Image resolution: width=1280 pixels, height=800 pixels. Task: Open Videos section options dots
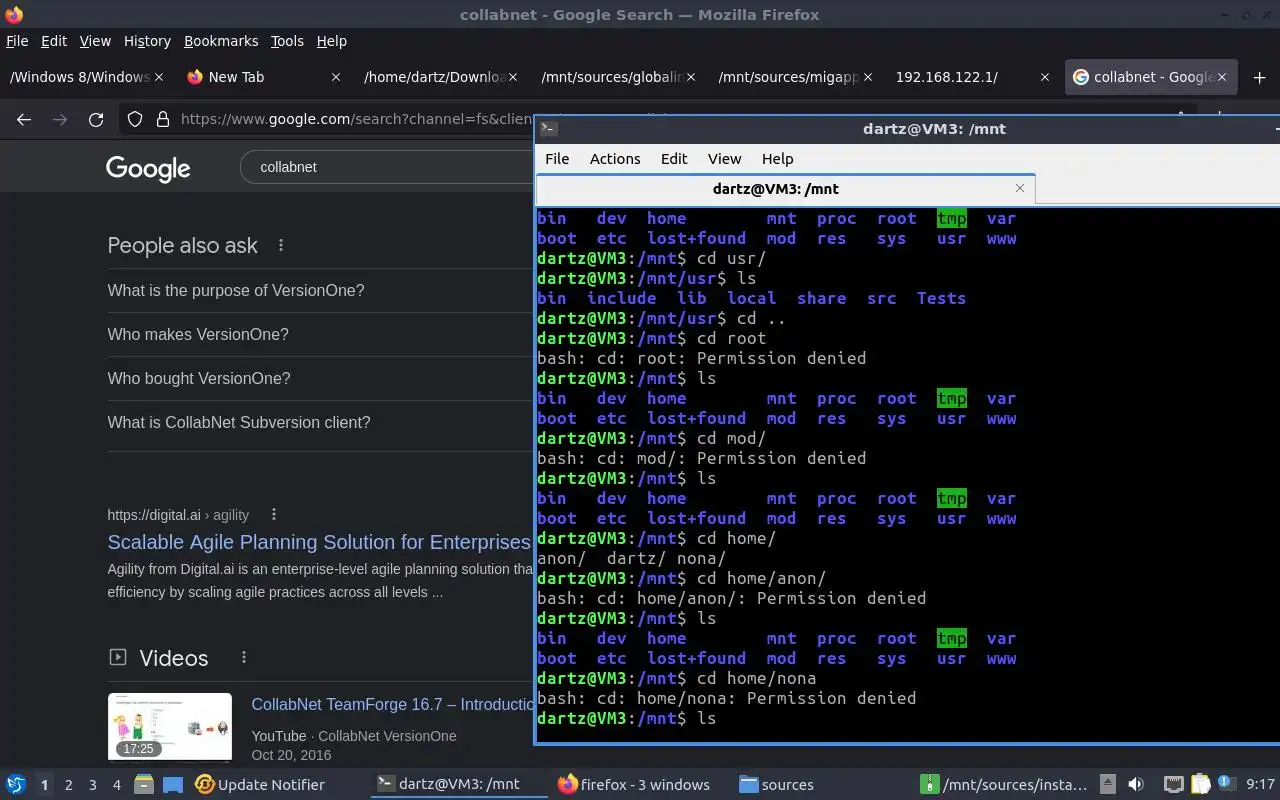[x=243, y=657]
